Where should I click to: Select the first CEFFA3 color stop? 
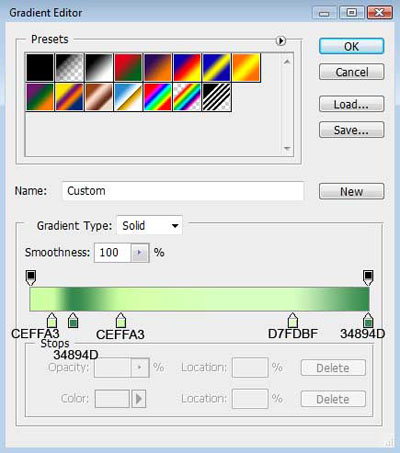pos(52,320)
